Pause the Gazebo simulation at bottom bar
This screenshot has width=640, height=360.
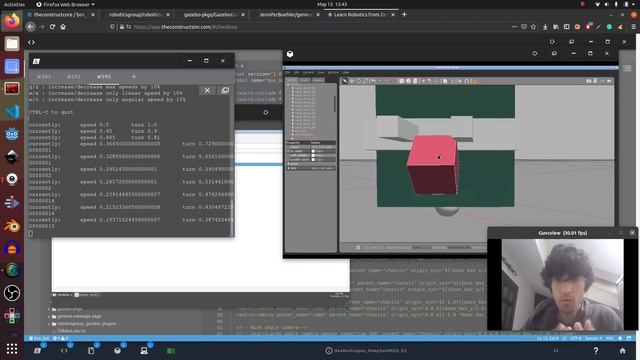click(358, 247)
